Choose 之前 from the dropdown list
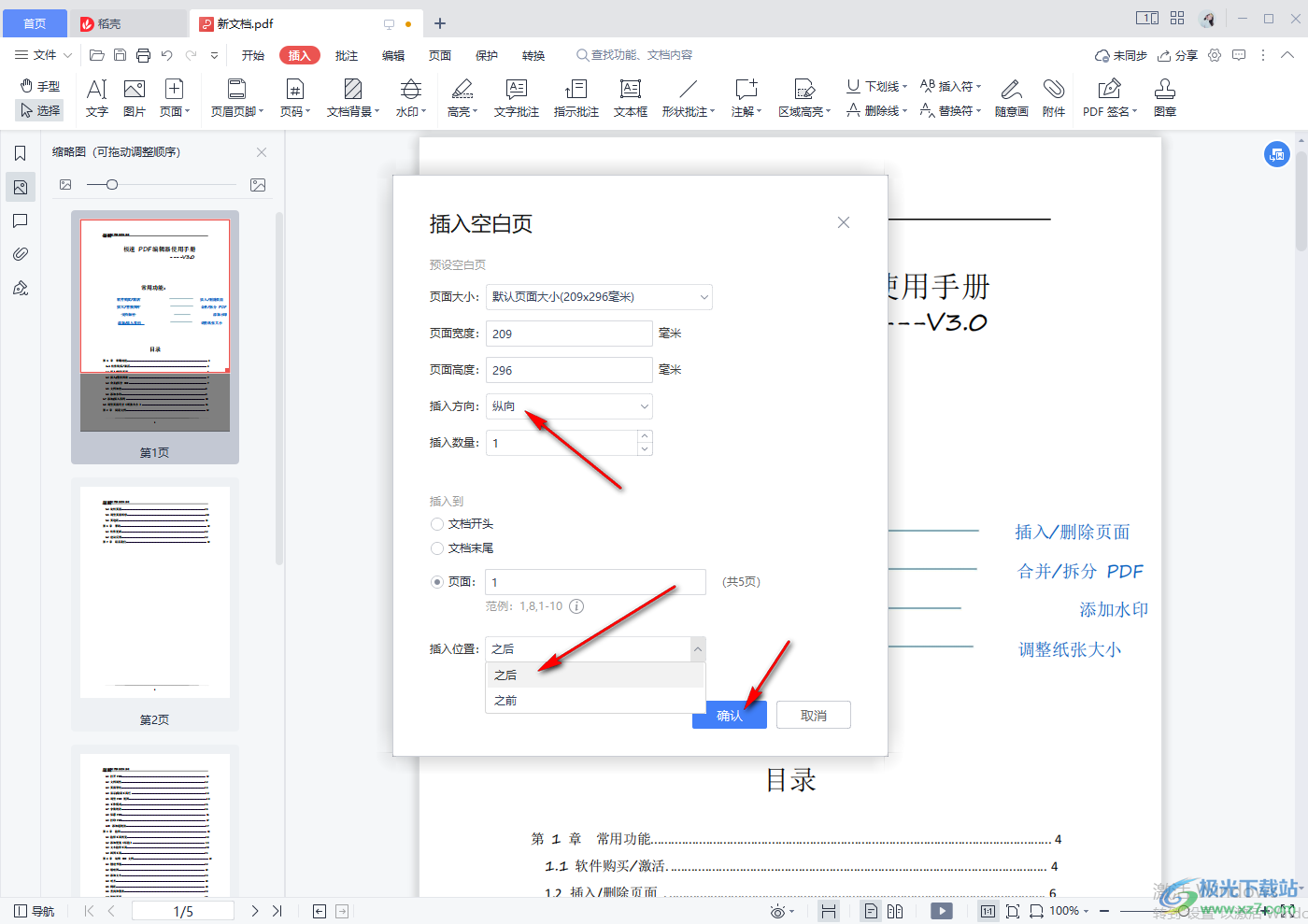The width and height of the screenshot is (1308, 924). pyautogui.click(x=595, y=701)
